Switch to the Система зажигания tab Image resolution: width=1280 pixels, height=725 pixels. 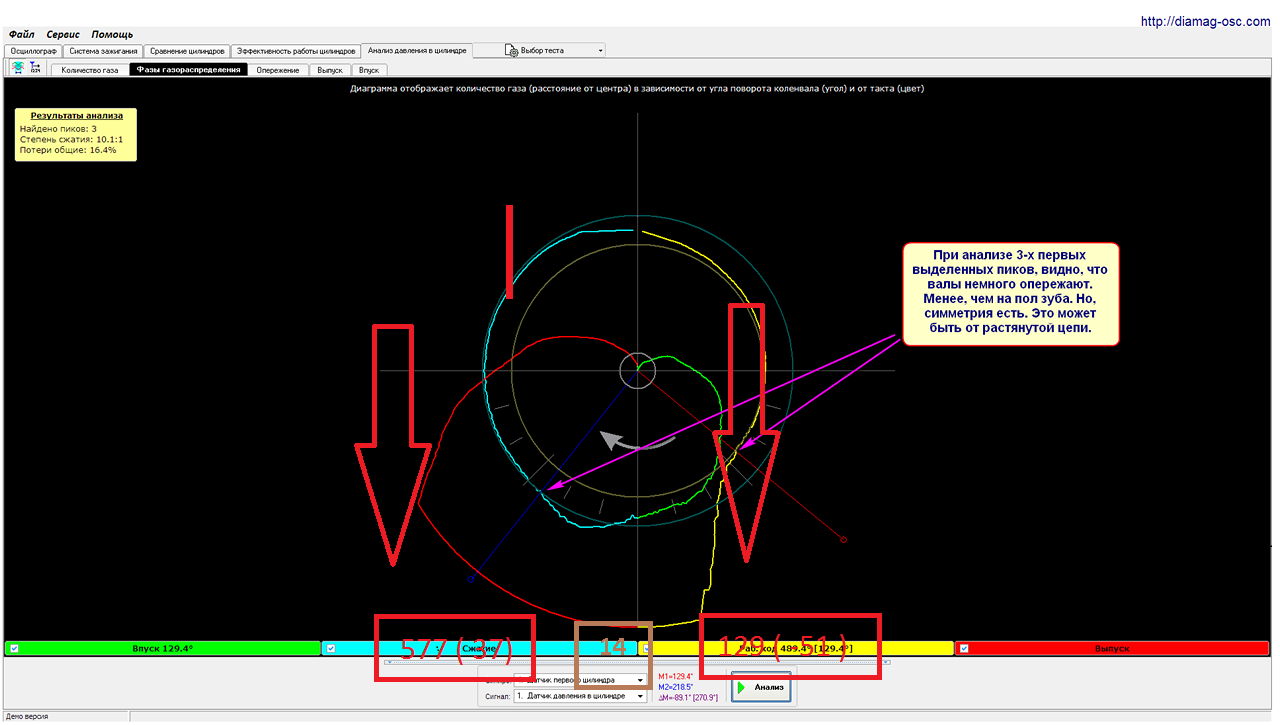pyautogui.click(x=102, y=50)
